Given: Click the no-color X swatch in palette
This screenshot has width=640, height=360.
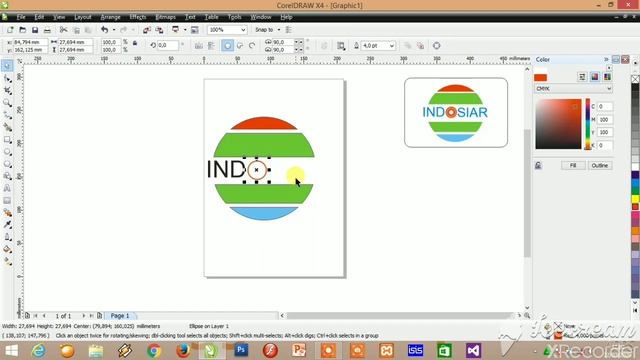Looking at the screenshot, I should click(x=635, y=79).
